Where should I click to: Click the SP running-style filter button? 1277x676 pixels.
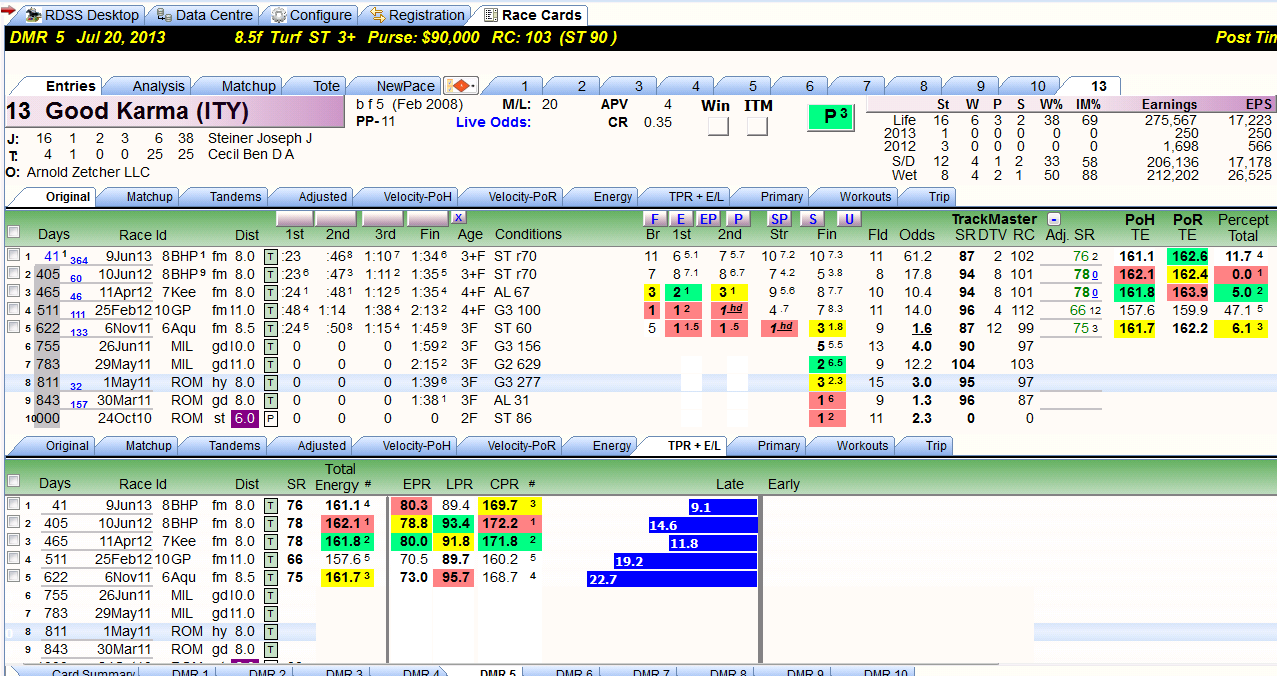(x=779, y=219)
